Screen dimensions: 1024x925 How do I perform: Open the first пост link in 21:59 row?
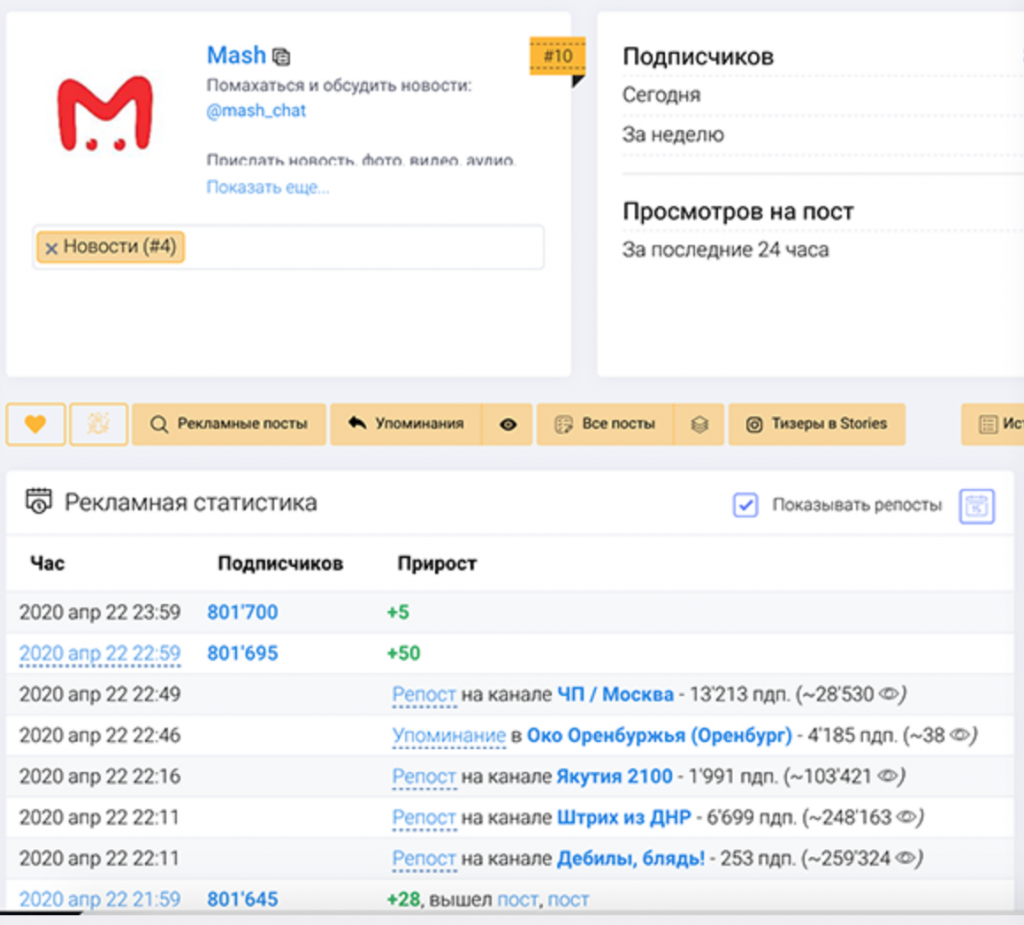pos(518,900)
